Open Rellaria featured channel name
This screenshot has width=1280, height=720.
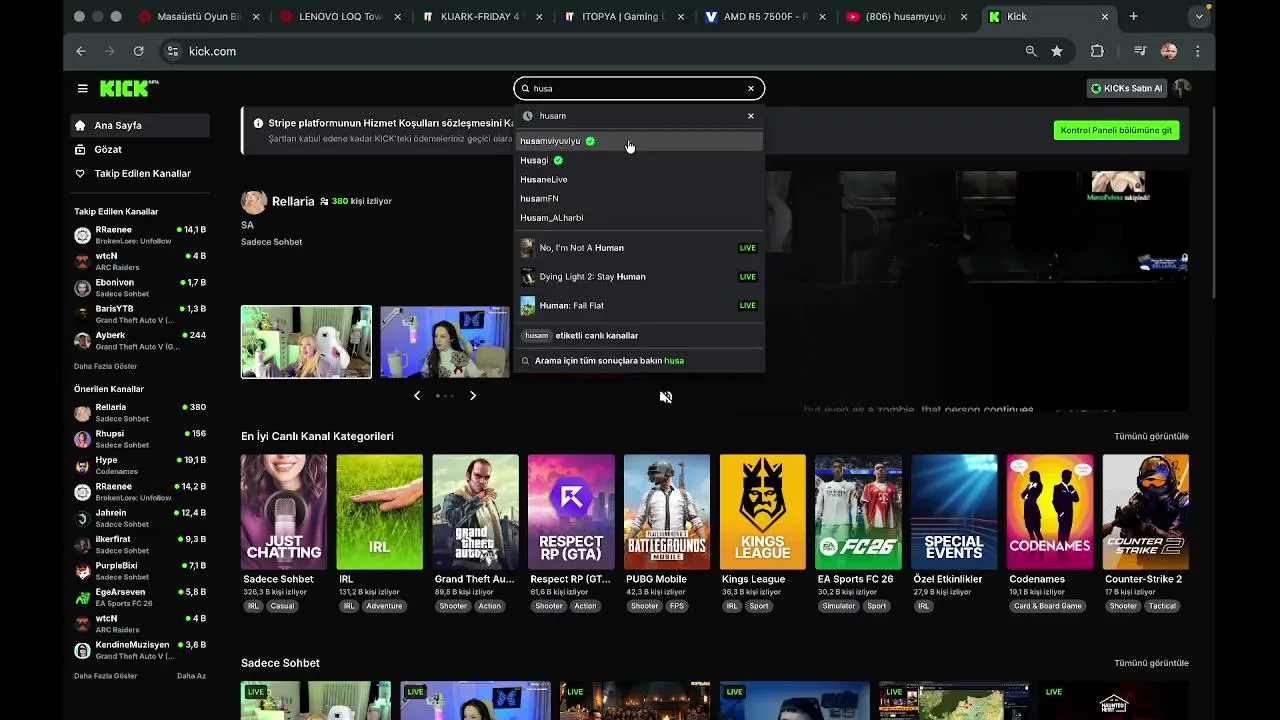pos(293,202)
